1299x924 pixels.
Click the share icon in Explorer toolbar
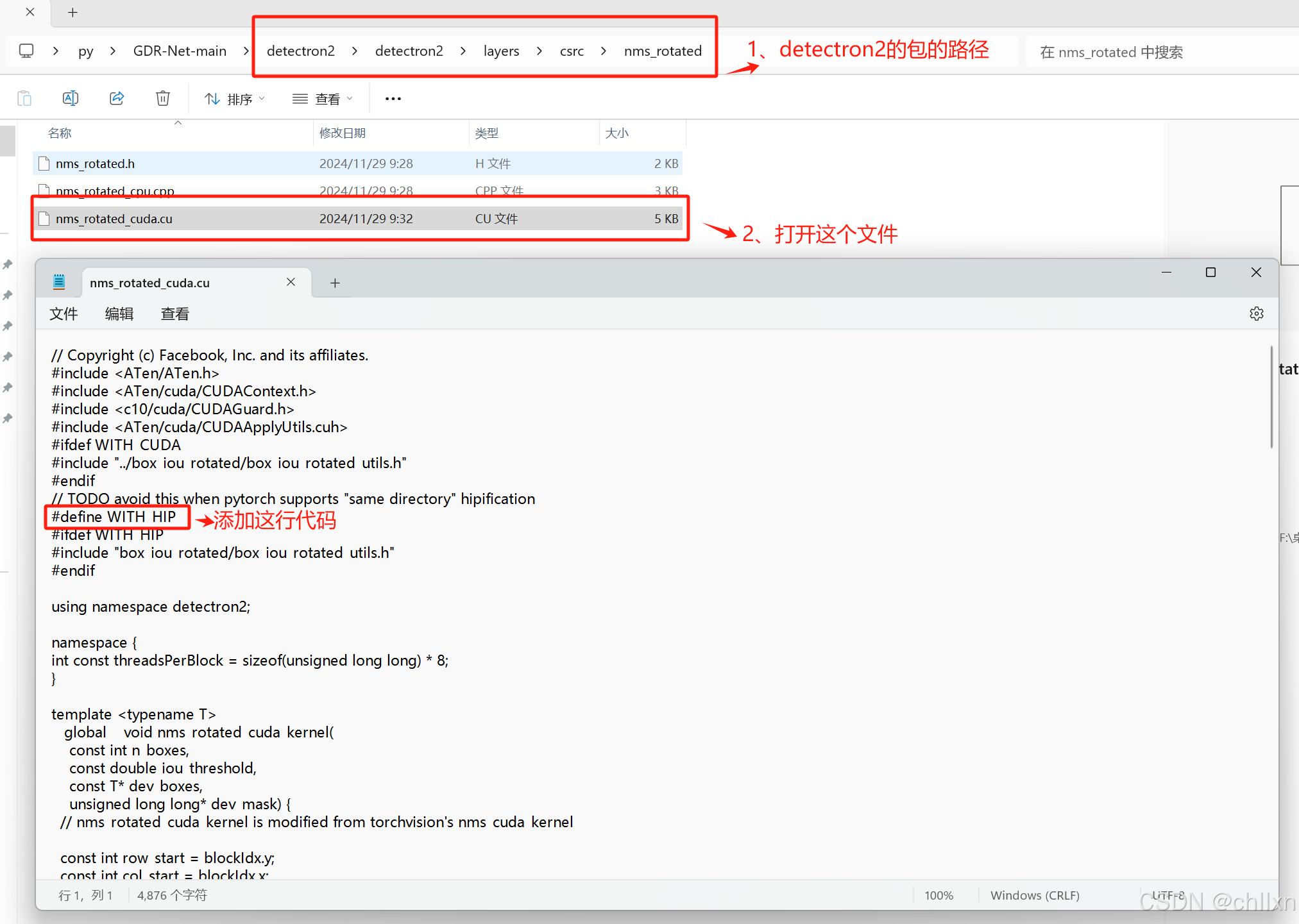pyautogui.click(x=117, y=98)
